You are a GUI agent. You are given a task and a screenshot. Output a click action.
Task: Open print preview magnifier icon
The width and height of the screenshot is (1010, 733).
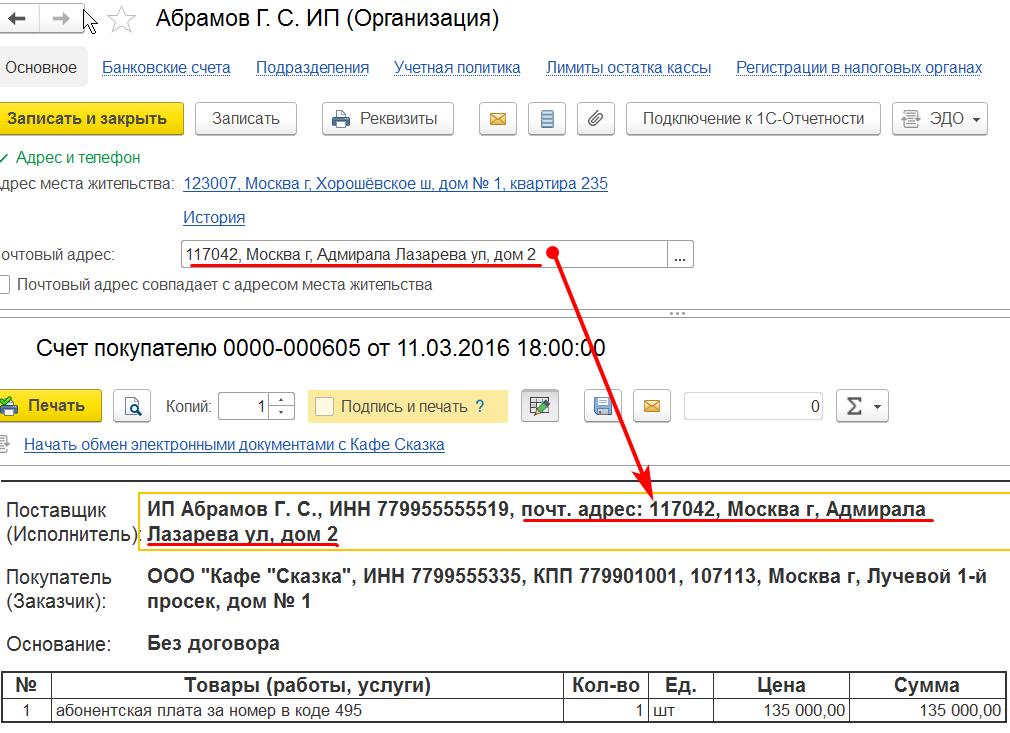[132, 406]
